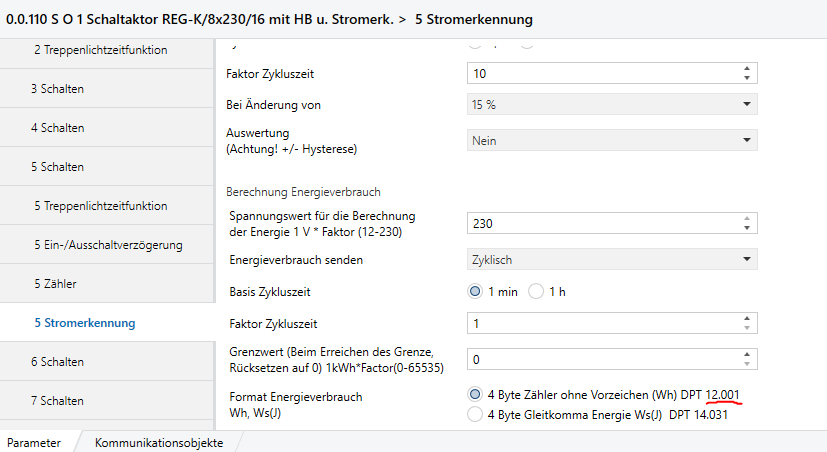Open the 5 Ein-/Ausschaltverzögerung page
827x452 pixels.
[108, 245]
